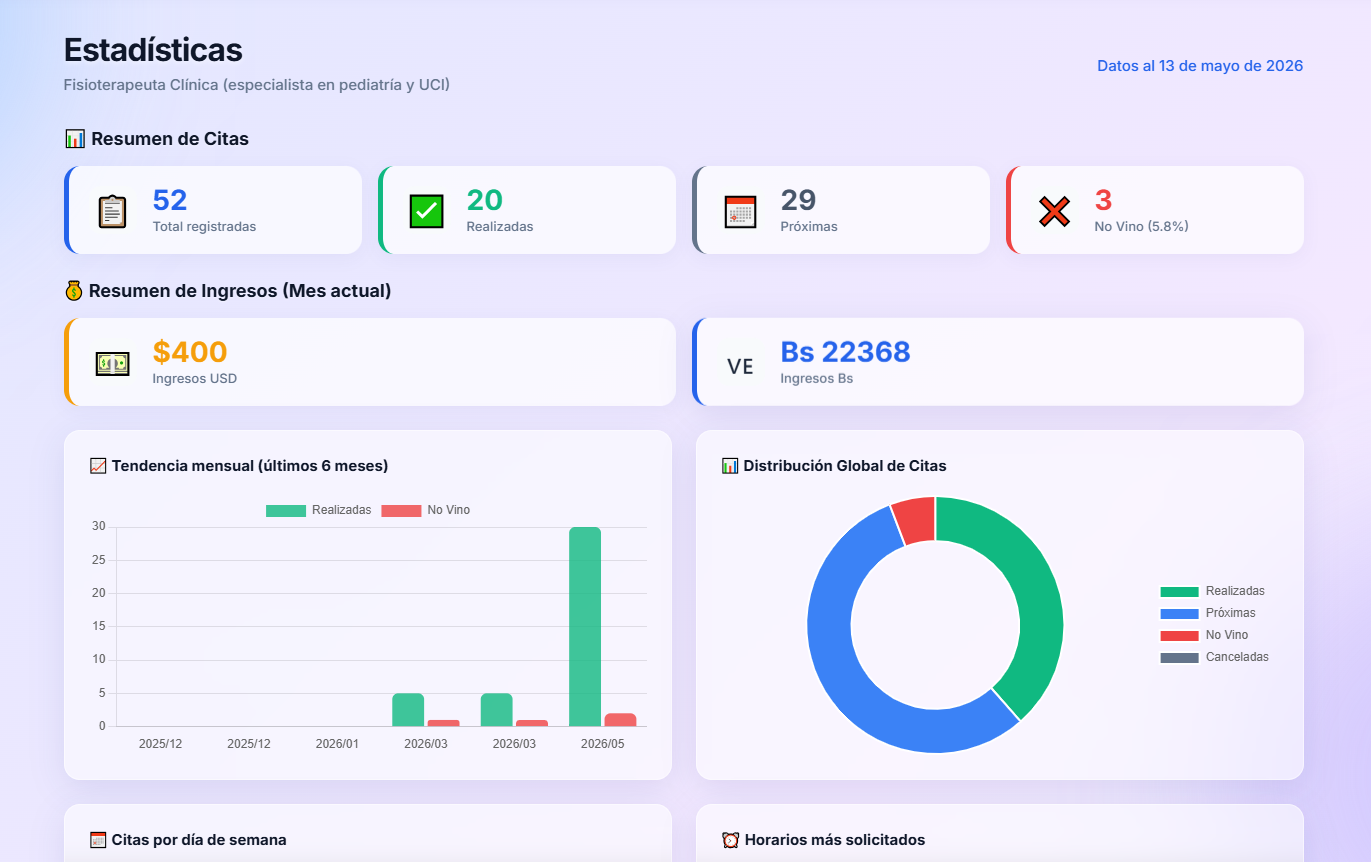Click the tall green bar for 2026/05
Viewport: 1371px width, 862px height.
pos(585,626)
